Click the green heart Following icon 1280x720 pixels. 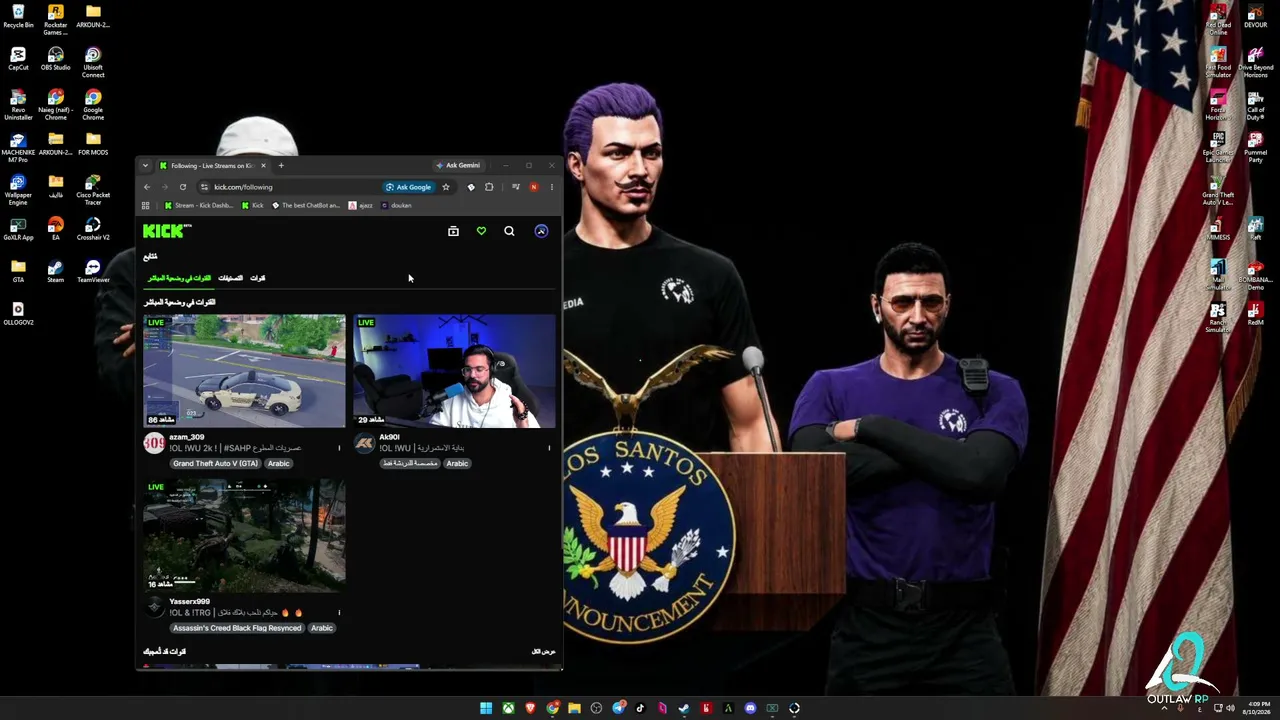pos(481,231)
